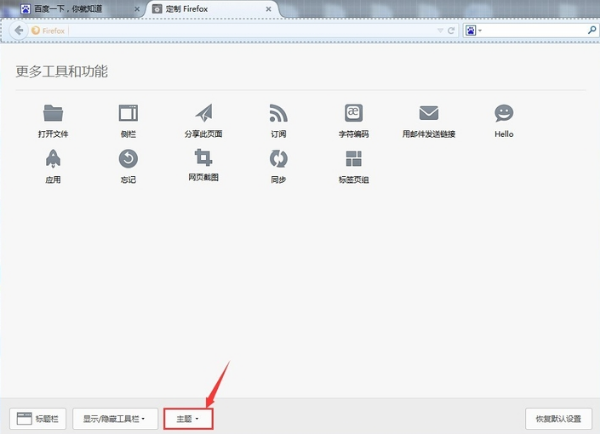Screen dimensions: 601x435
Task: Click the Share This Page (分享此页面) paper-plane icon
Action: coord(204,113)
